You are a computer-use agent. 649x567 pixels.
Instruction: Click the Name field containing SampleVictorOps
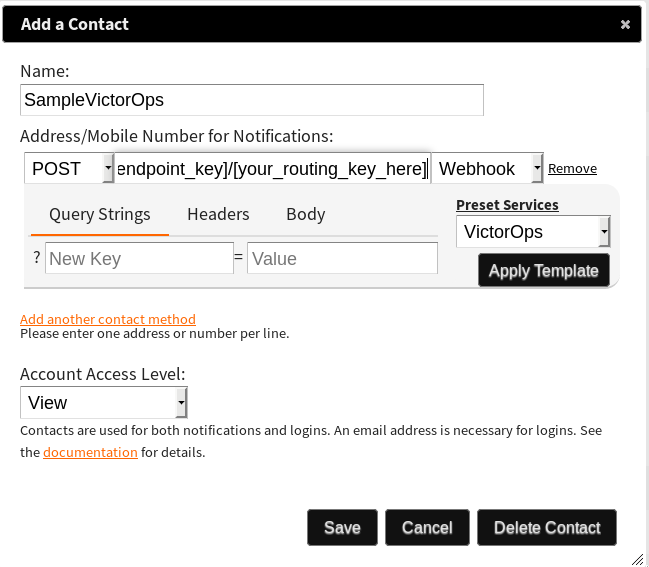coord(251,100)
